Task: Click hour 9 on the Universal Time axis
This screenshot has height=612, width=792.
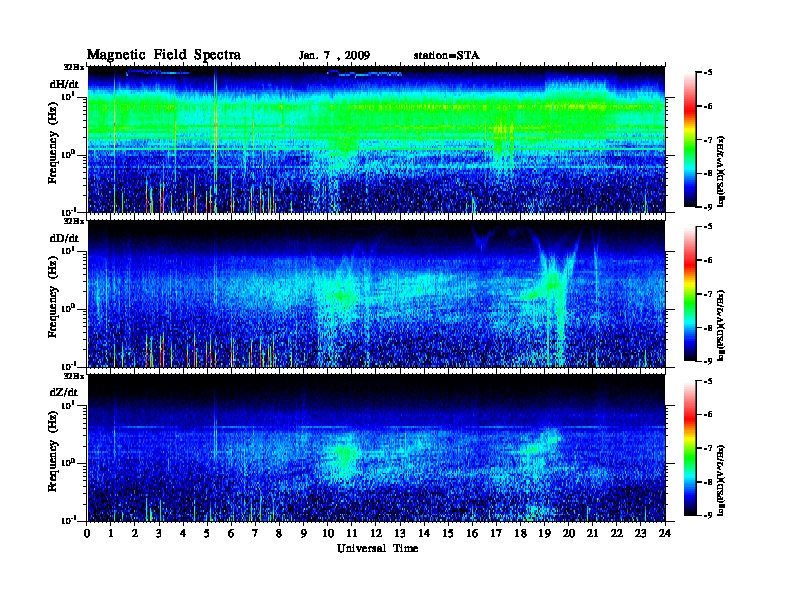Action: tap(304, 533)
